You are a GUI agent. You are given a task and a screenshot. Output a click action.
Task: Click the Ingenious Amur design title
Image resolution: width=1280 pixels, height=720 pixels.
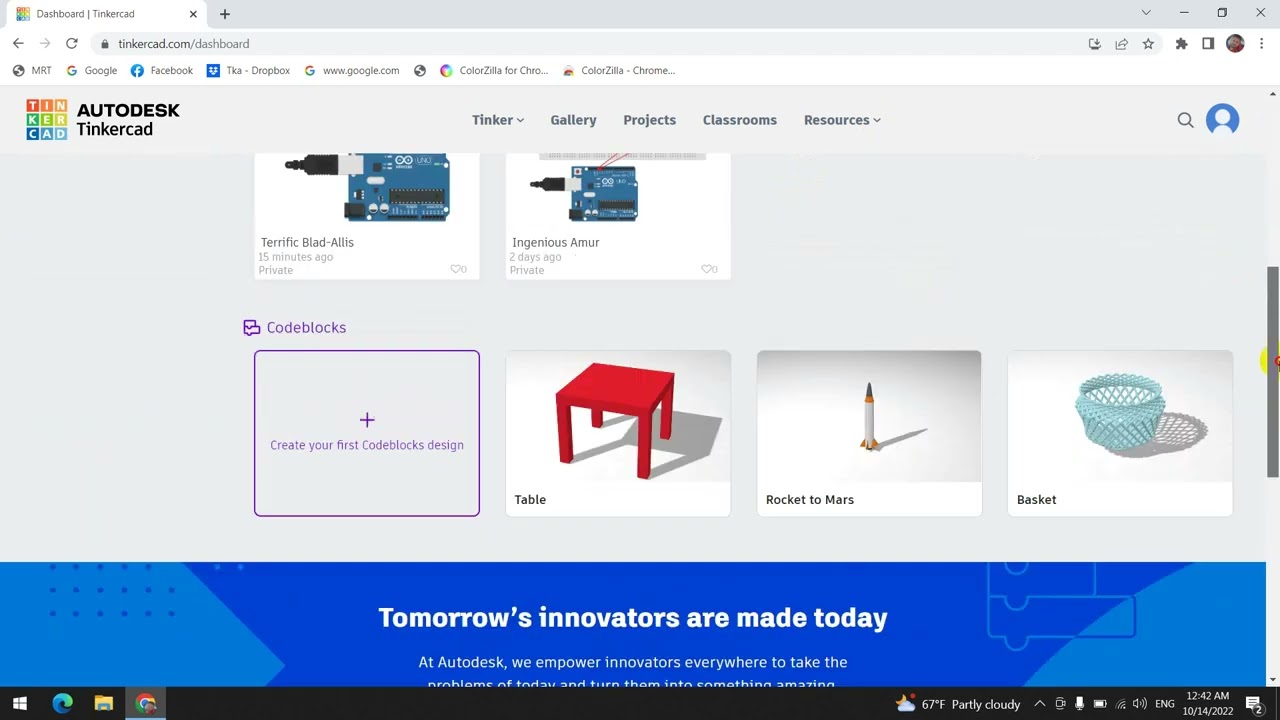tap(555, 242)
